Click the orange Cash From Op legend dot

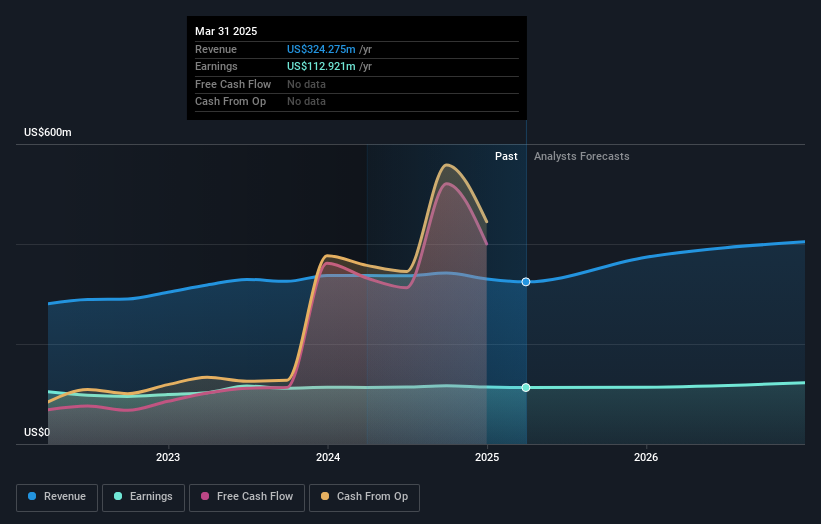click(325, 496)
